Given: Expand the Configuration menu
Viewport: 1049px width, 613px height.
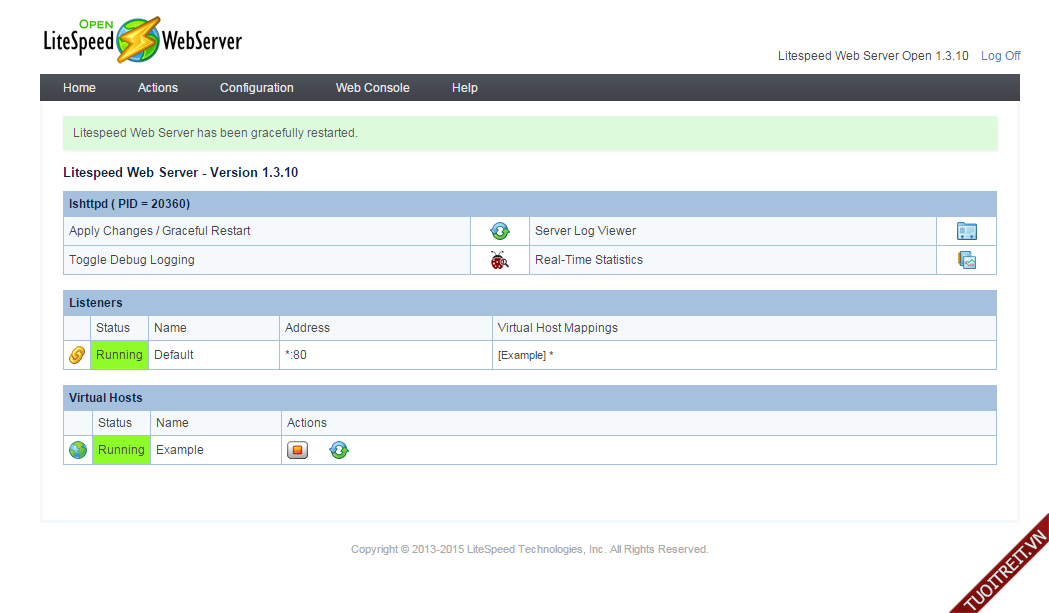Looking at the screenshot, I should pos(257,88).
